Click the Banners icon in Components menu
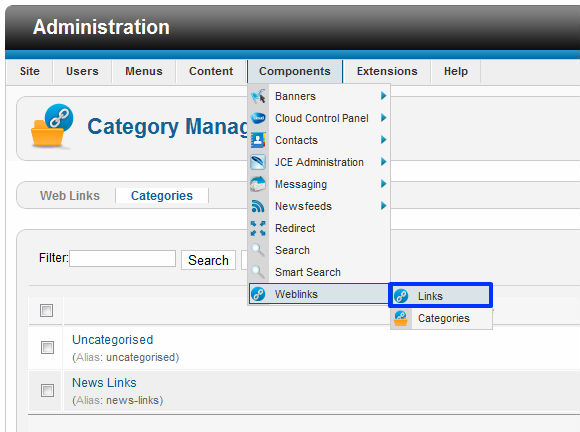The height and width of the screenshot is (432, 580). (258, 96)
